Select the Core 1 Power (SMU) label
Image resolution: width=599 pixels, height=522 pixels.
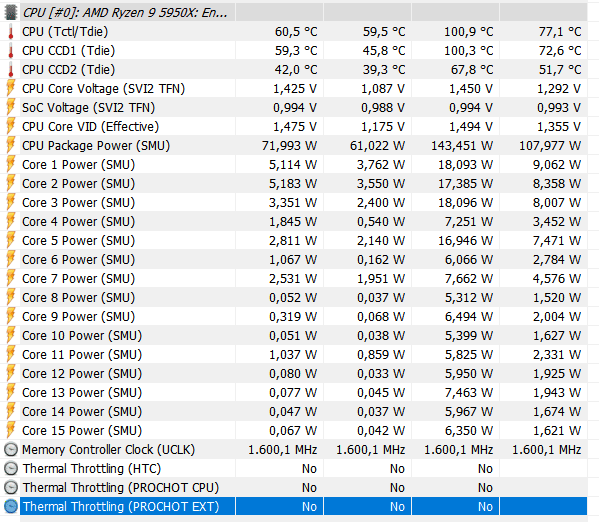point(78,164)
